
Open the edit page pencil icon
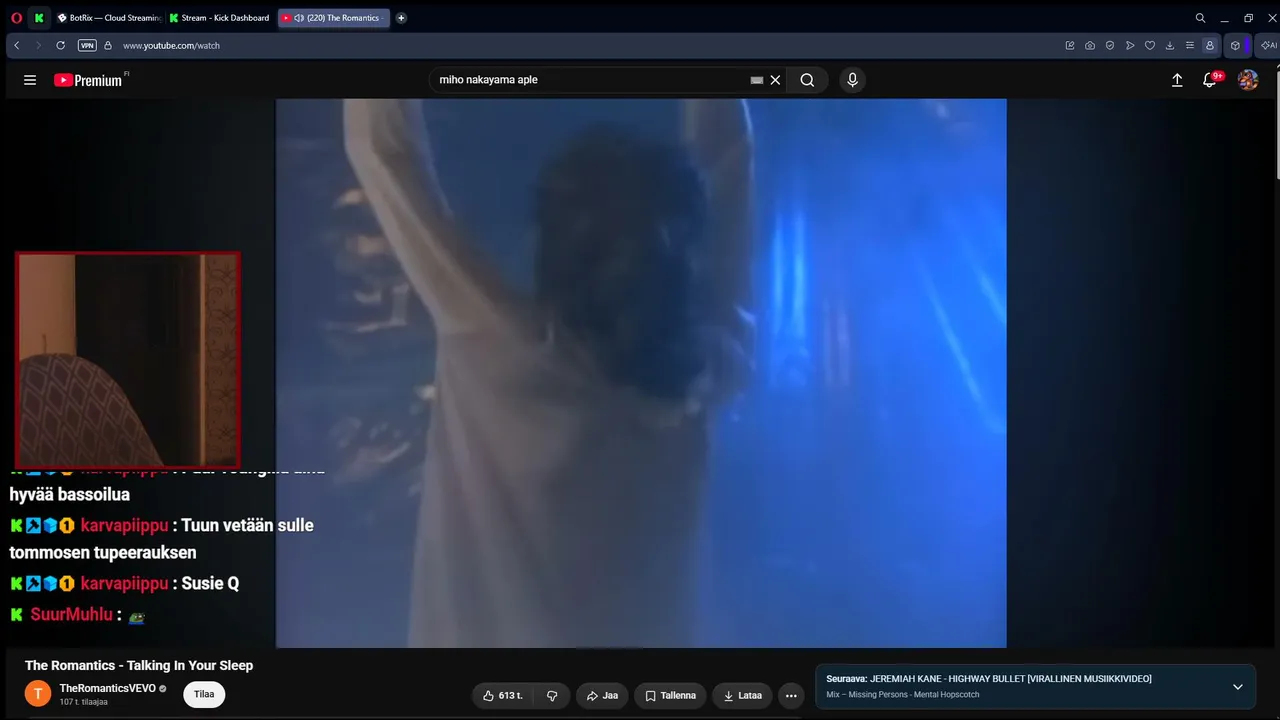tap(1070, 45)
